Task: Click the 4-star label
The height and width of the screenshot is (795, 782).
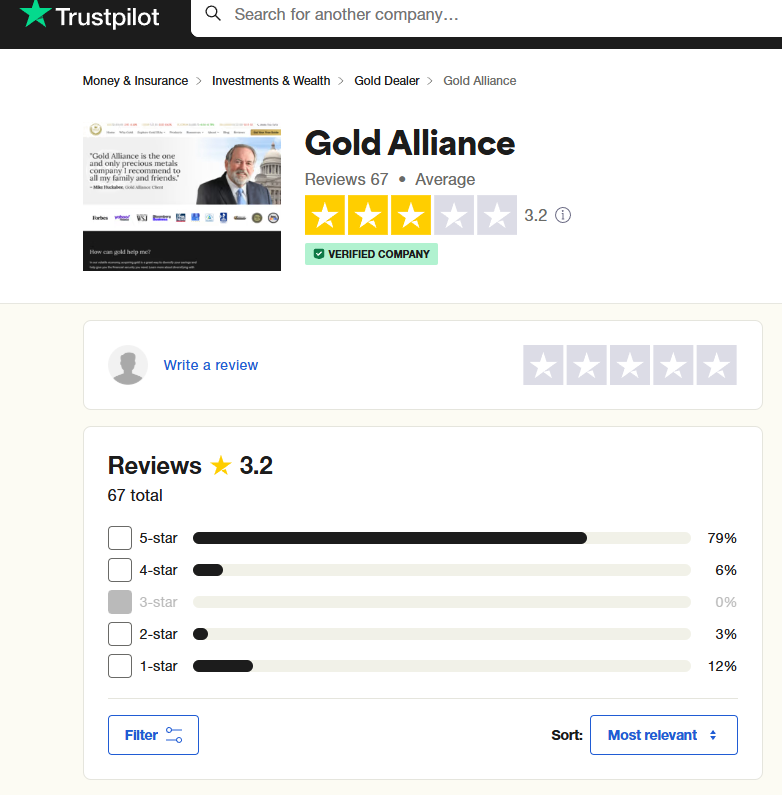Action: coord(158,570)
